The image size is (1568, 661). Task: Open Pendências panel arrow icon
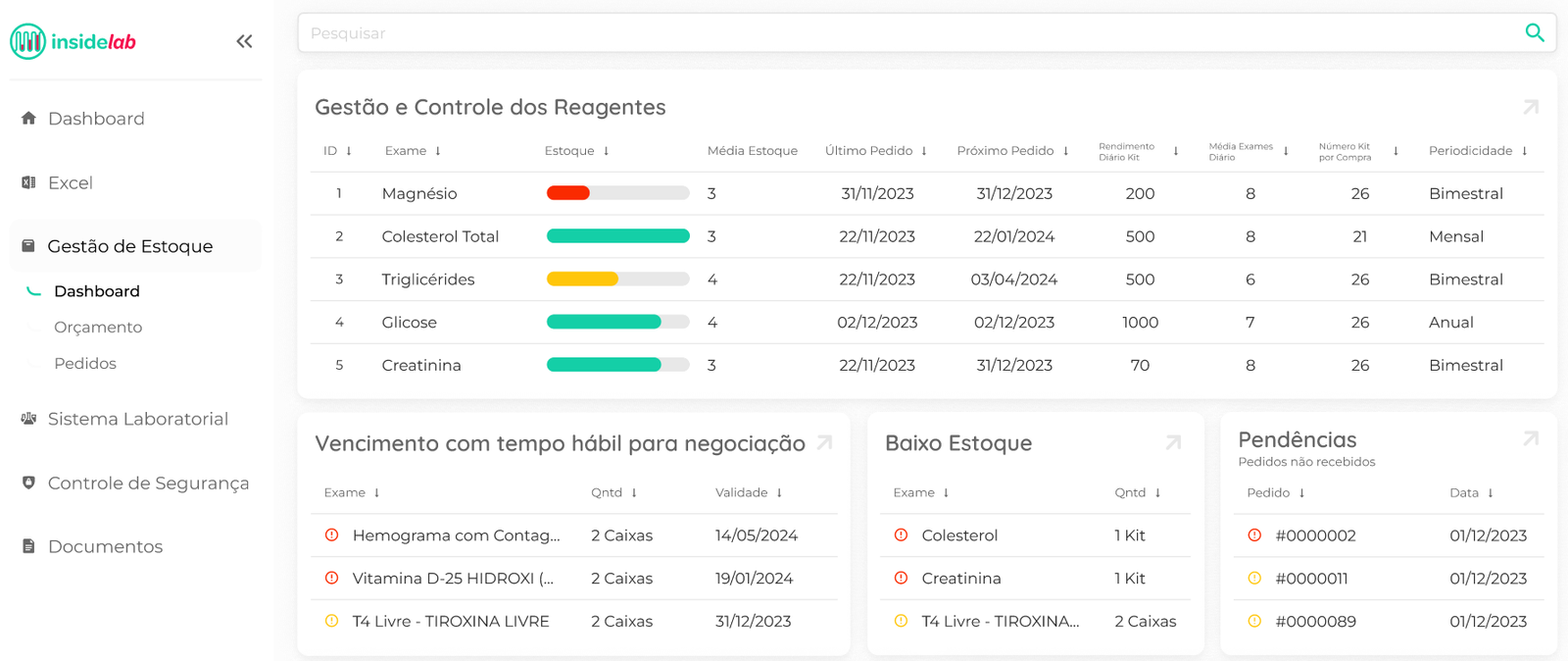coord(1531,438)
